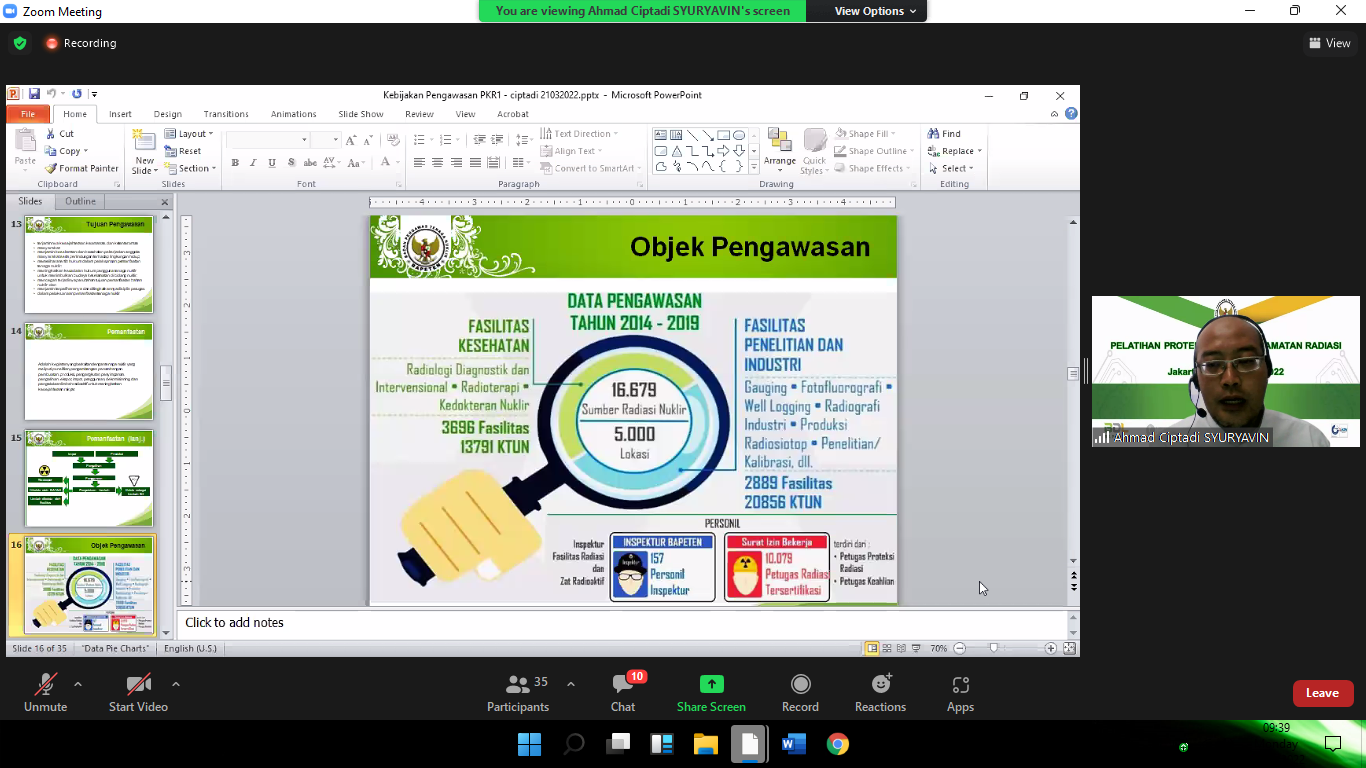The height and width of the screenshot is (768, 1366).
Task: Switch to the Outline pane tab
Action: pyautogui.click(x=80, y=201)
